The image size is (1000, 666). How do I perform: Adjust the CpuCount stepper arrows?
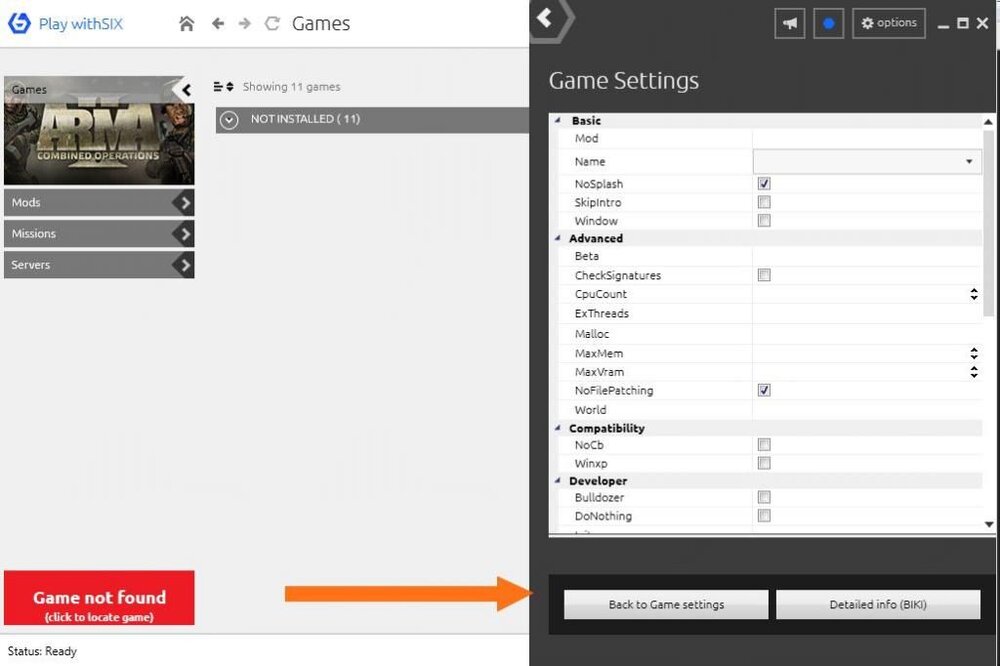[x=974, y=294]
